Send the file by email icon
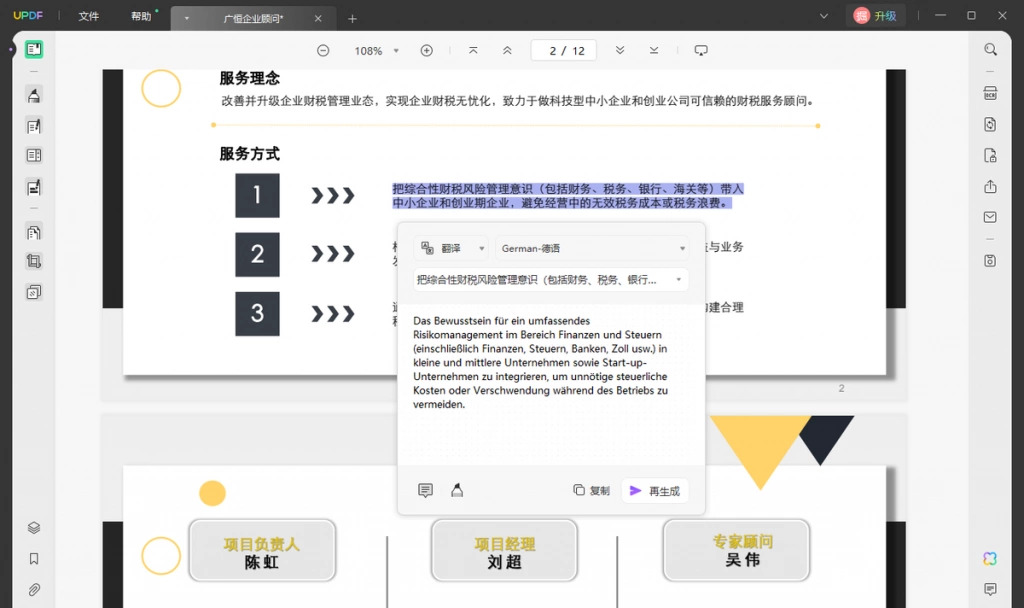 click(990, 217)
